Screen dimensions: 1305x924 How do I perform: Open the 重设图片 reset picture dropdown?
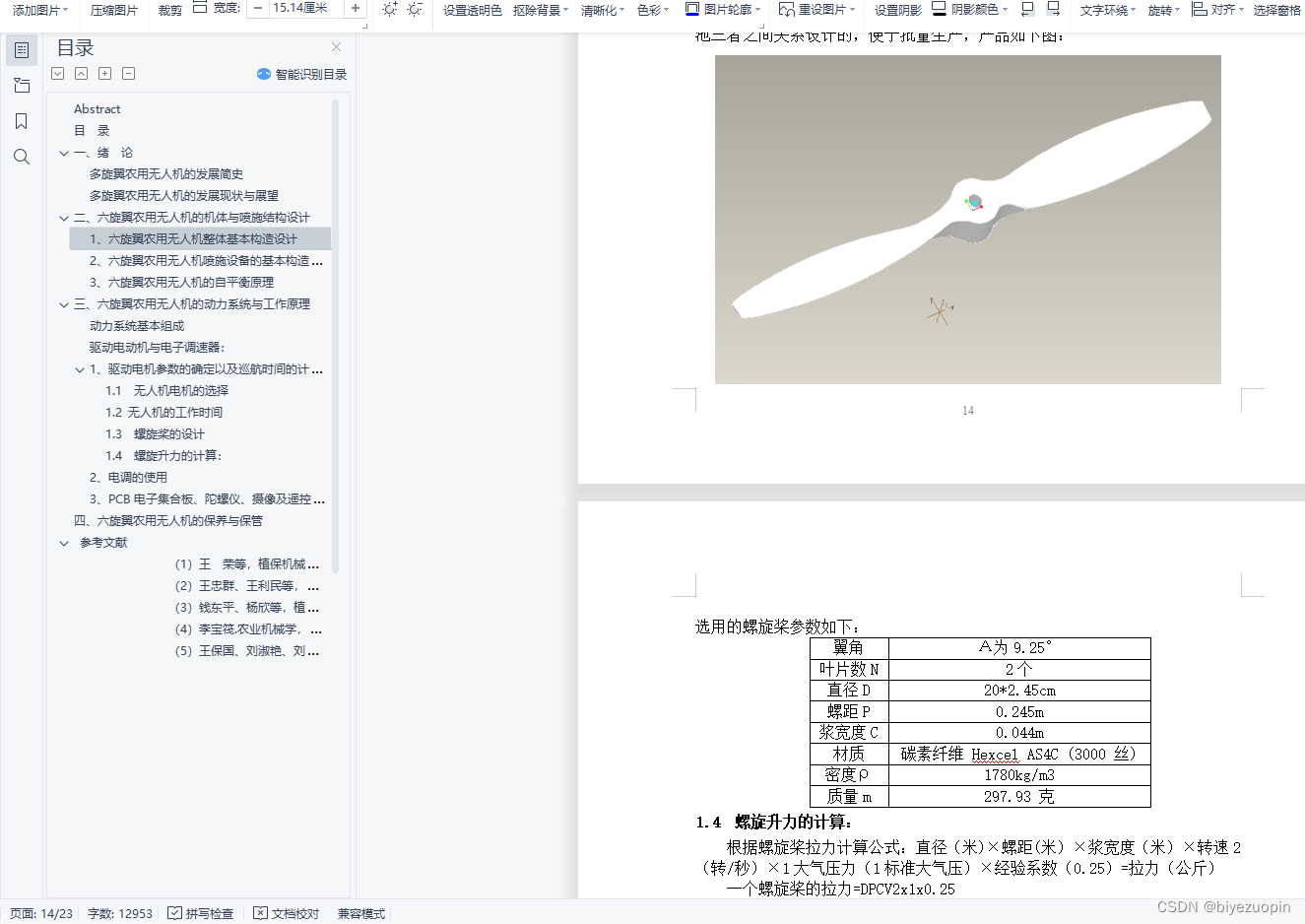coord(816,10)
